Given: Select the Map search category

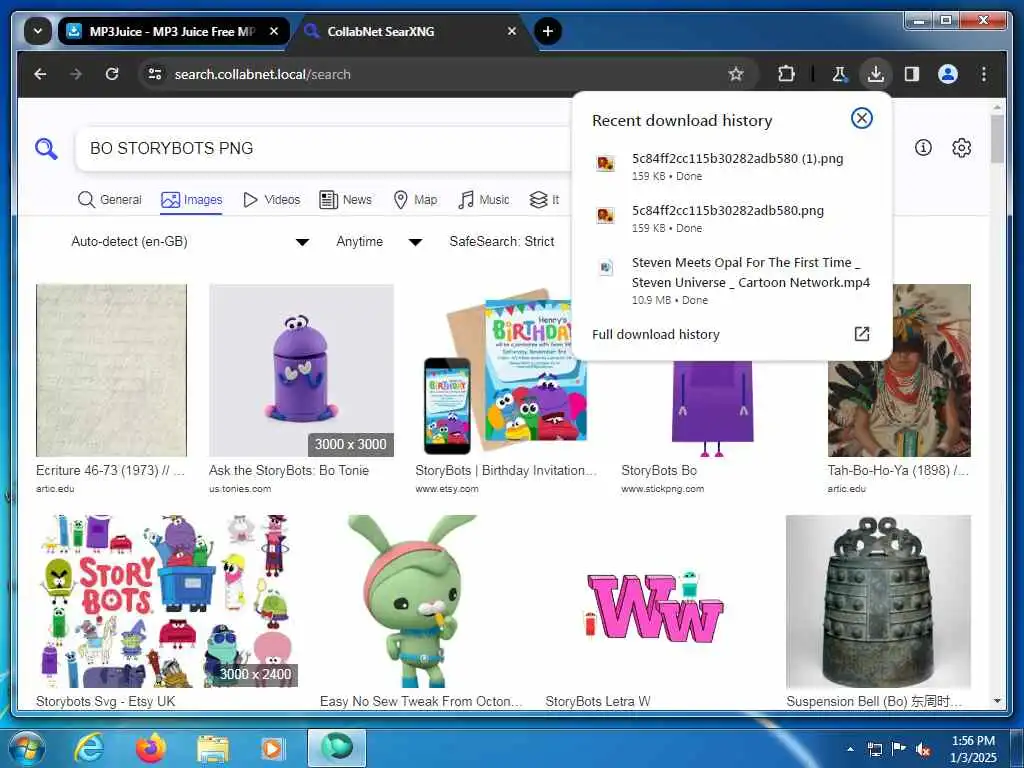Looking at the screenshot, I should pos(415,199).
